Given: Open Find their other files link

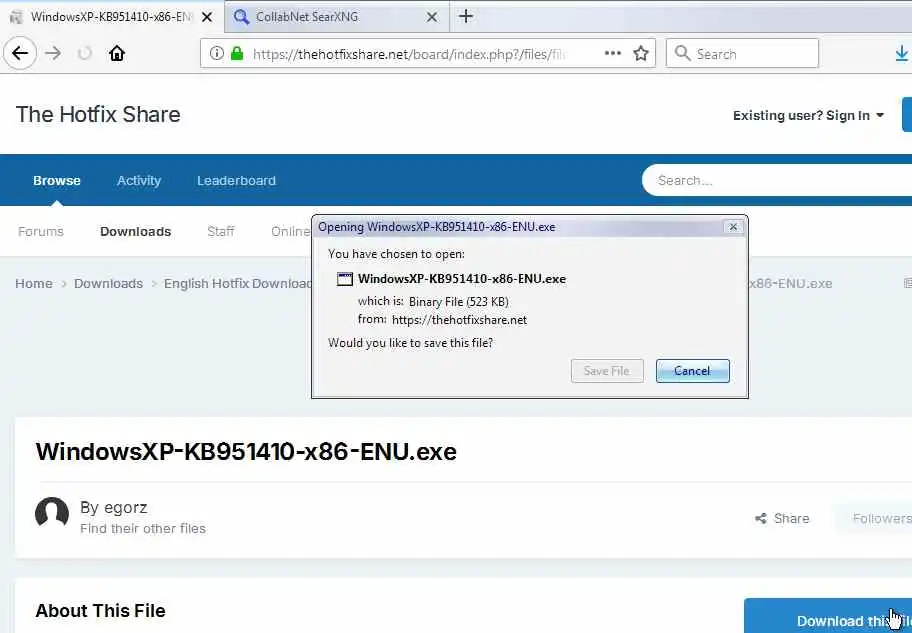Looking at the screenshot, I should tap(142, 528).
